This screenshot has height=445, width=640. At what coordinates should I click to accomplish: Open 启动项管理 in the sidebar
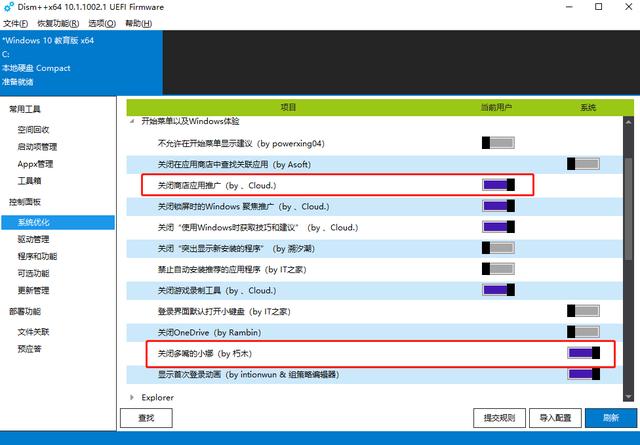pyautogui.click(x=37, y=147)
